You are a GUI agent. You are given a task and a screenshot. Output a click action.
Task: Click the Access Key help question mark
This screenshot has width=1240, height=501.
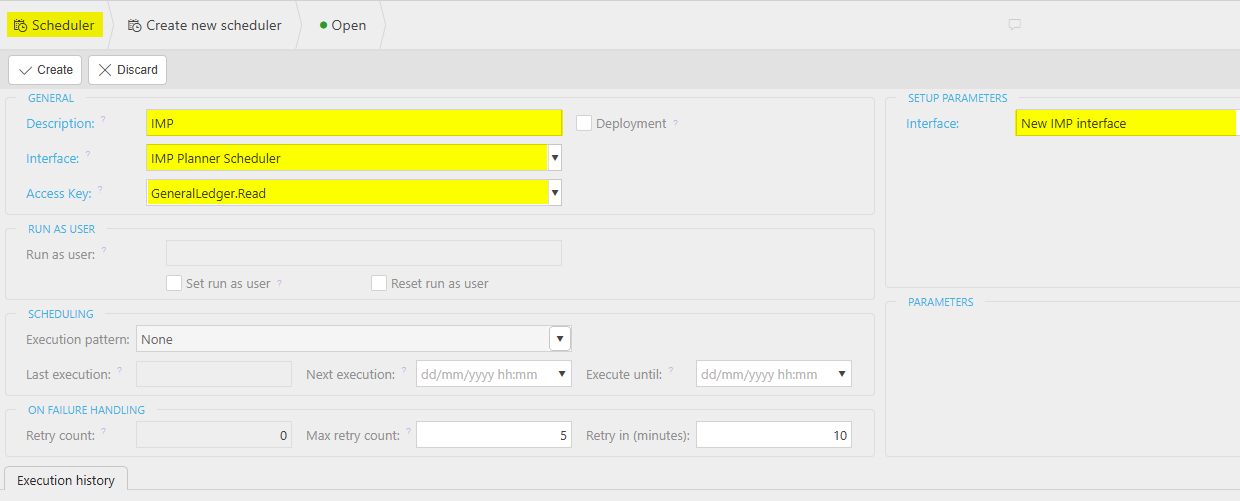(99, 190)
